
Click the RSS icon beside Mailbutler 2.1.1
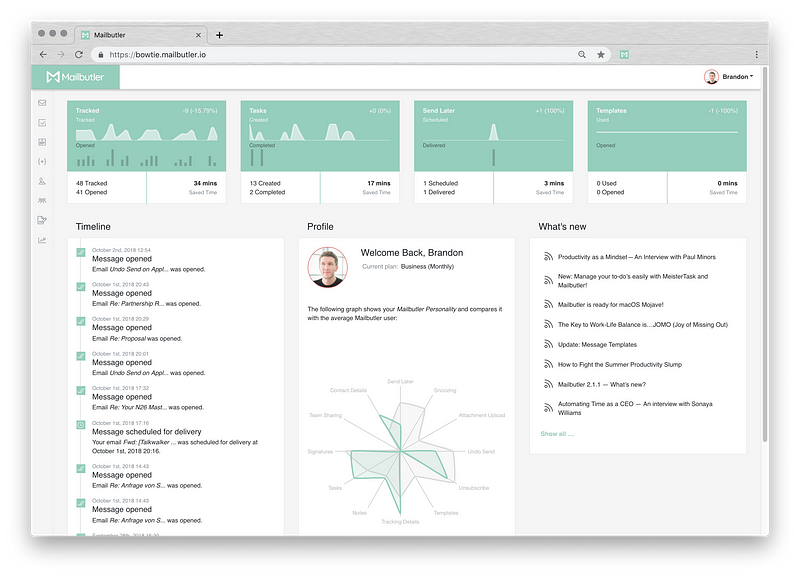pyautogui.click(x=548, y=384)
